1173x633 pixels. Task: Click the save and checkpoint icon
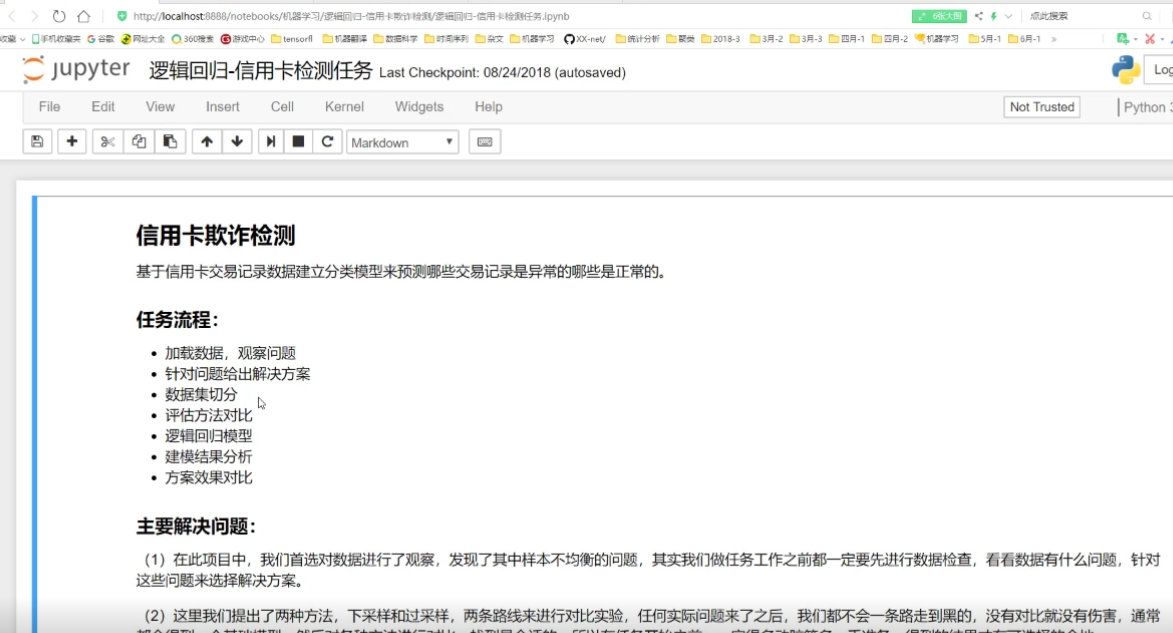pyautogui.click(x=37, y=142)
